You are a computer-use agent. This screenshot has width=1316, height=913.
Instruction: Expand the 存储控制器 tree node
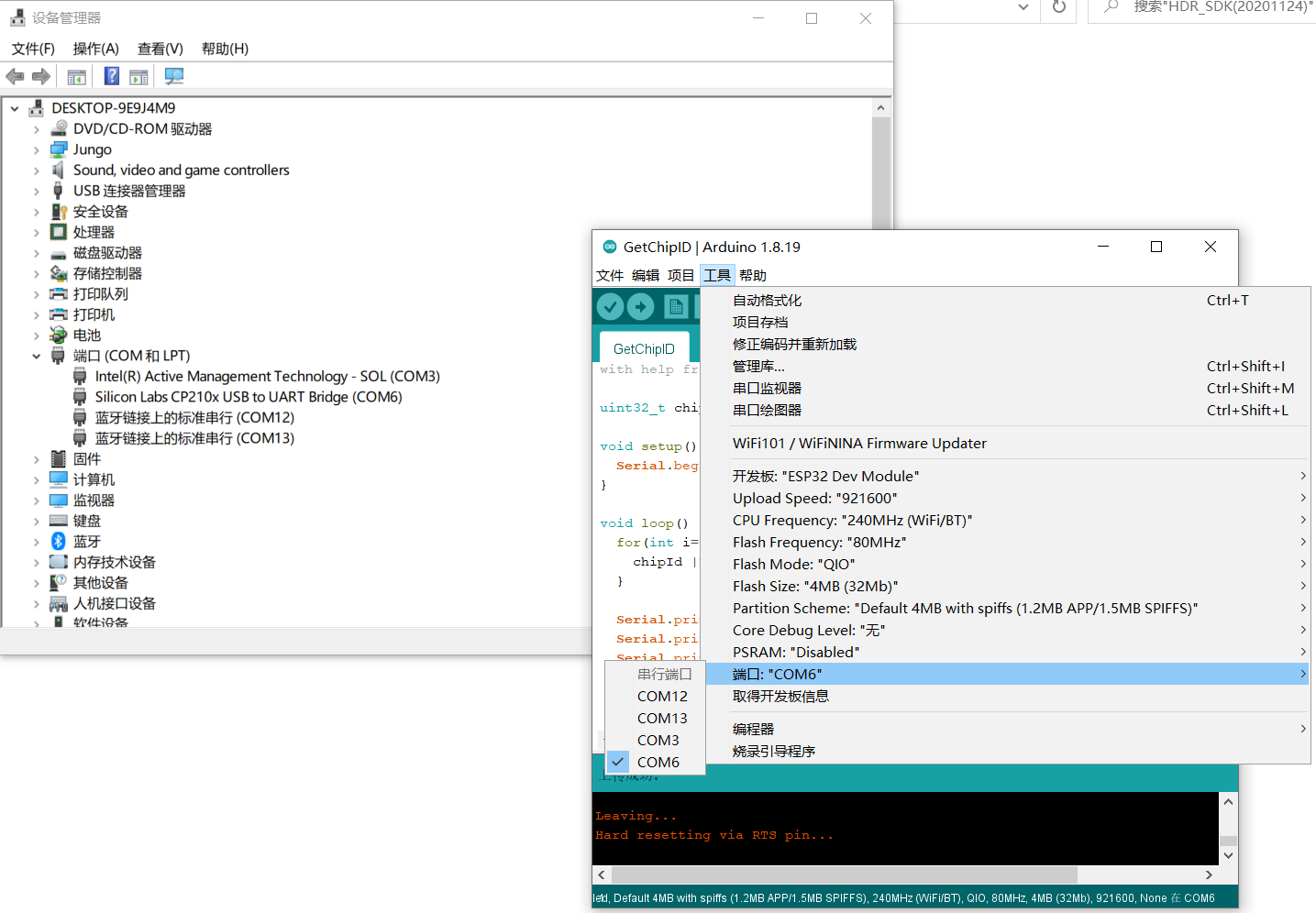[x=37, y=273]
